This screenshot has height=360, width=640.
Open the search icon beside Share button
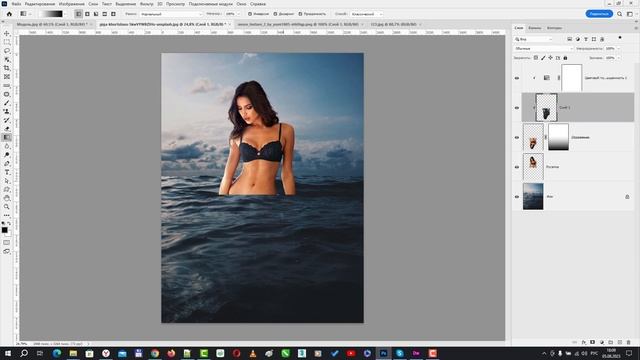620,14
